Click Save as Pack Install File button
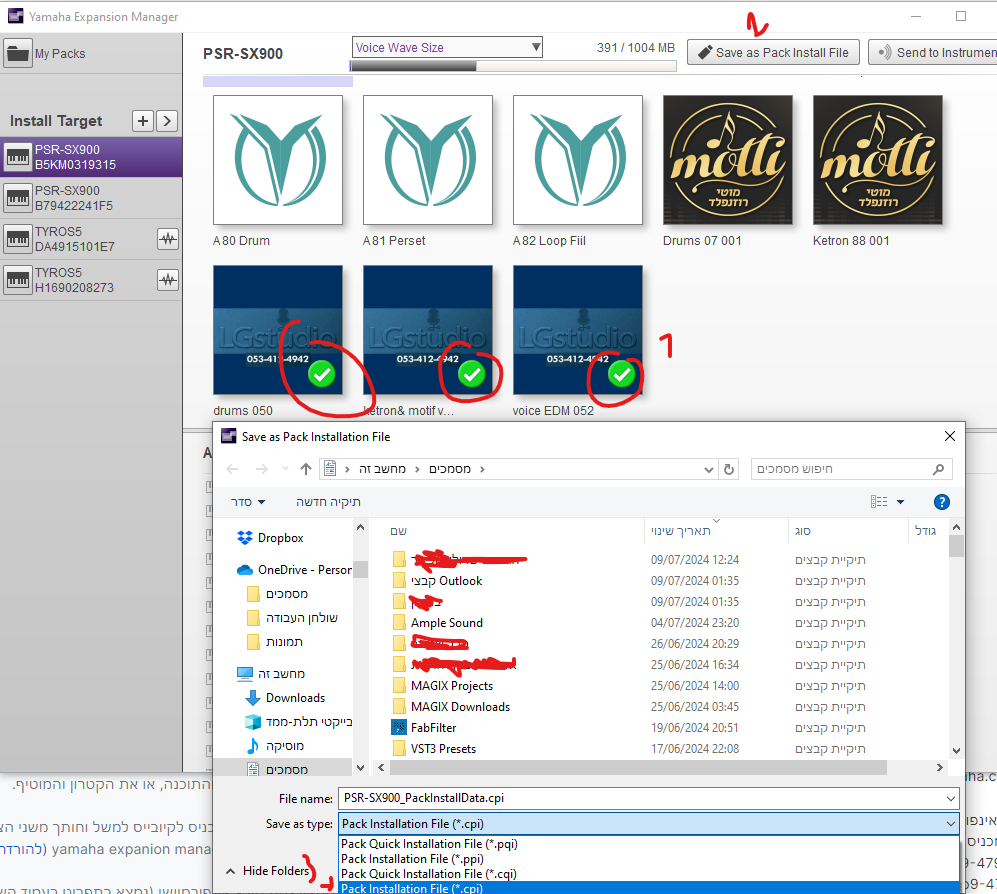This screenshot has height=894, width=997. [x=773, y=52]
